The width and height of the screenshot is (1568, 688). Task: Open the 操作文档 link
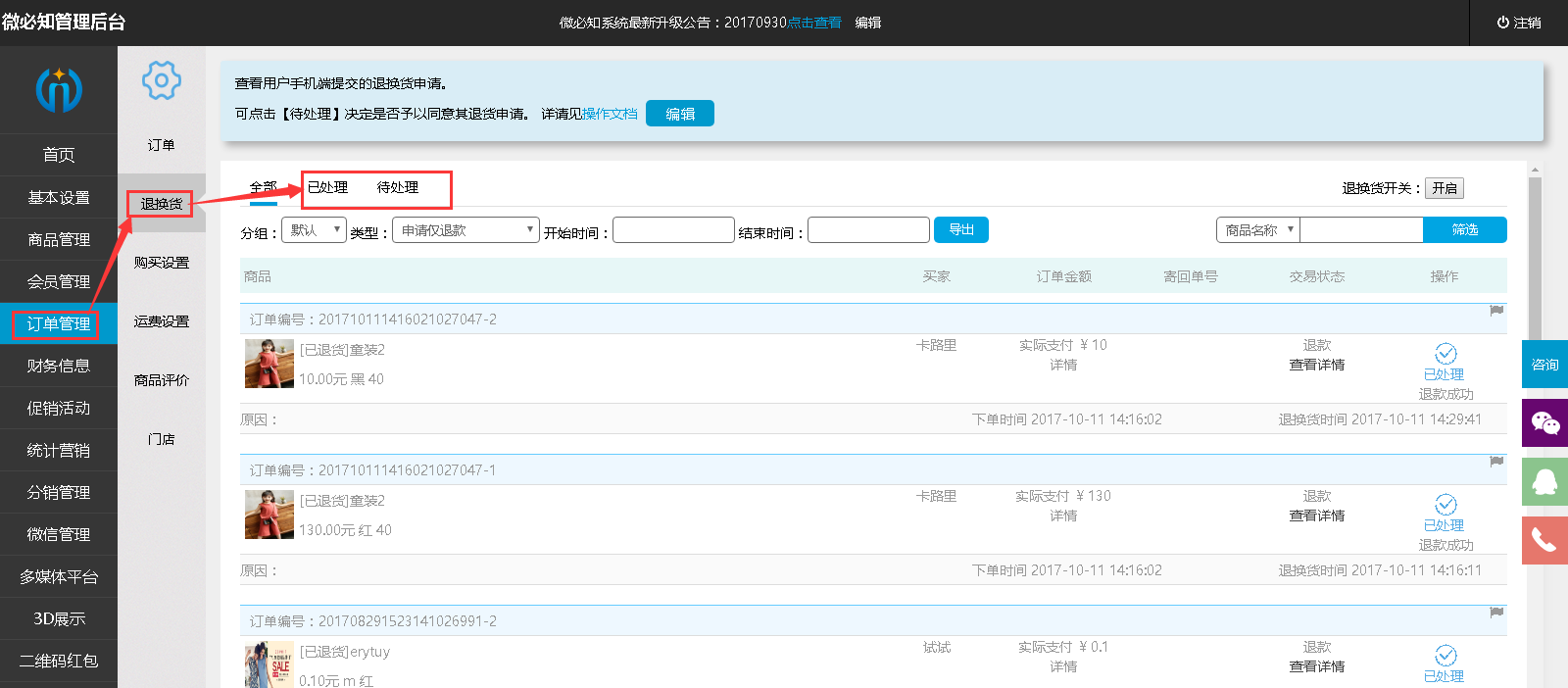coord(610,114)
